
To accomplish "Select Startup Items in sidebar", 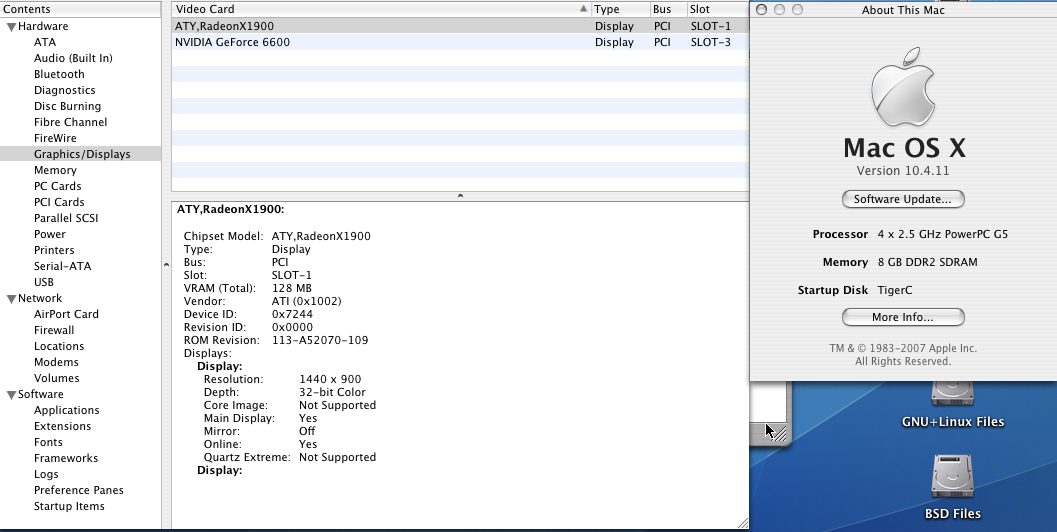I will tap(69, 506).
